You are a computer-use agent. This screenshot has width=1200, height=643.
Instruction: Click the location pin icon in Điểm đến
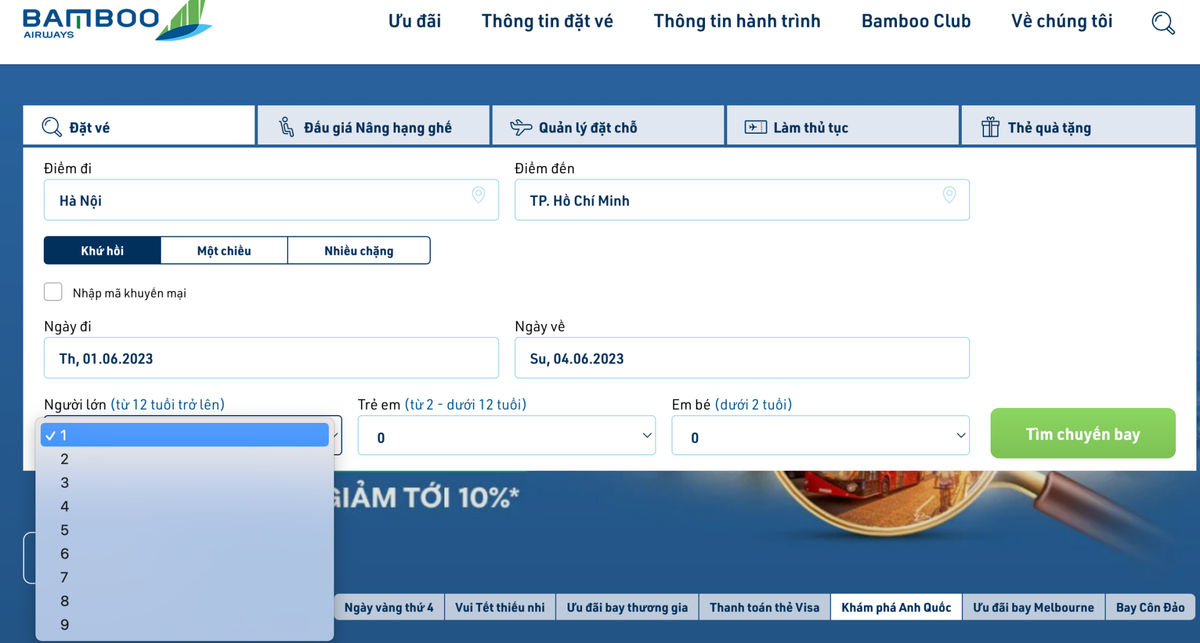click(x=949, y=195)
